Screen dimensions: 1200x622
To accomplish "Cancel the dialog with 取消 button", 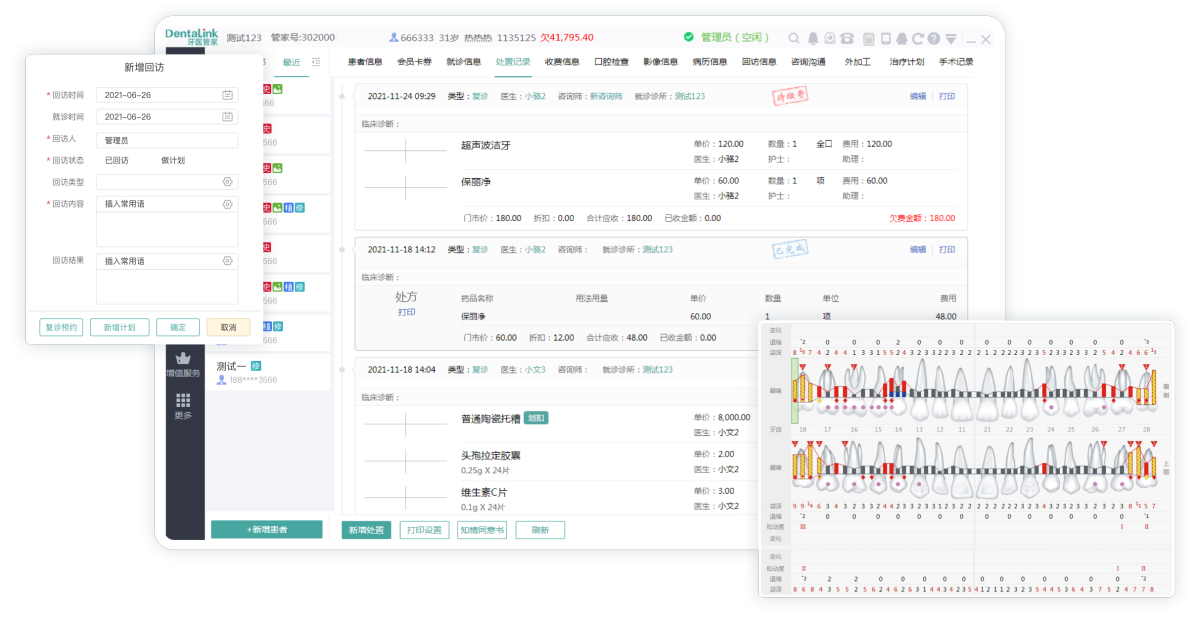I will click(x=229, y=327).
